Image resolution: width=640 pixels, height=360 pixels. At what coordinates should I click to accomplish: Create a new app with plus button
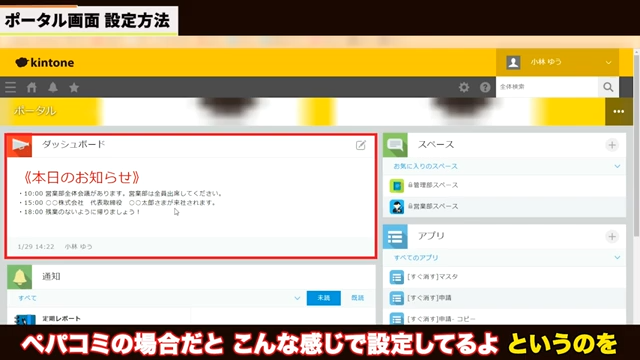[x=612, y=236]
